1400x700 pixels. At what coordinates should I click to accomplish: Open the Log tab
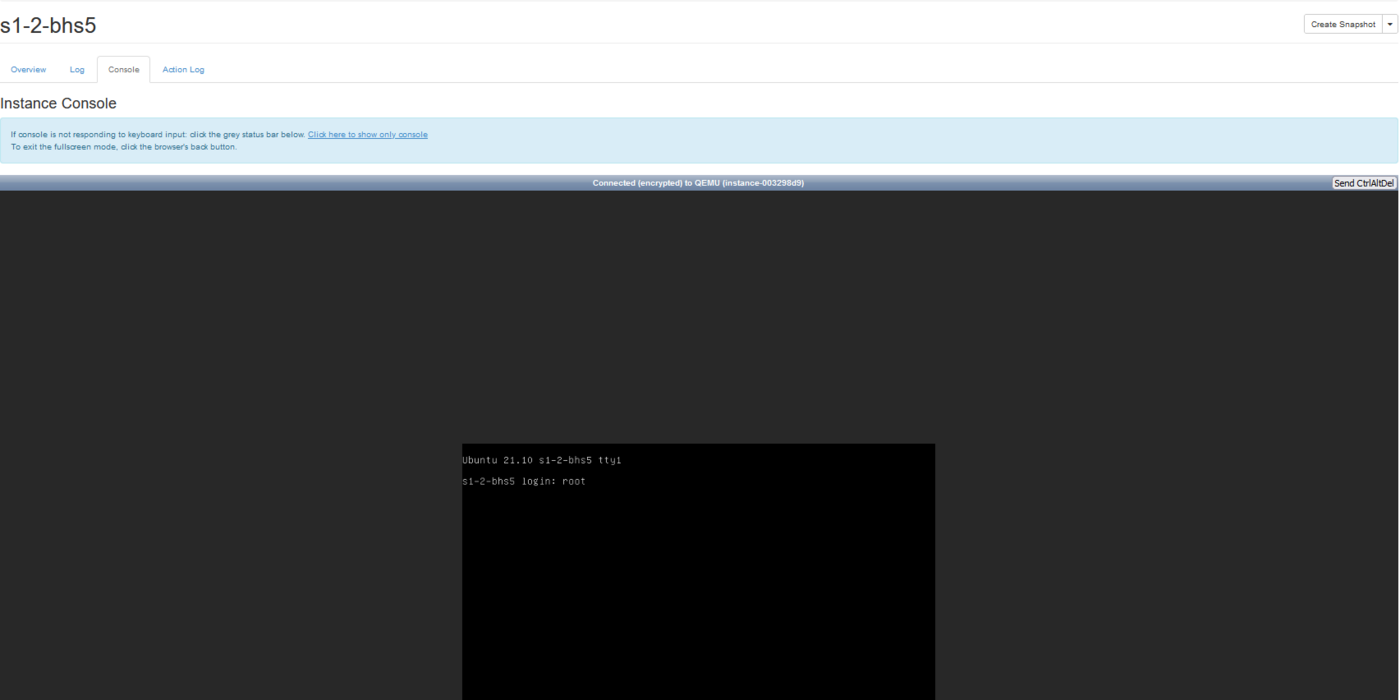tap(77, 70)
